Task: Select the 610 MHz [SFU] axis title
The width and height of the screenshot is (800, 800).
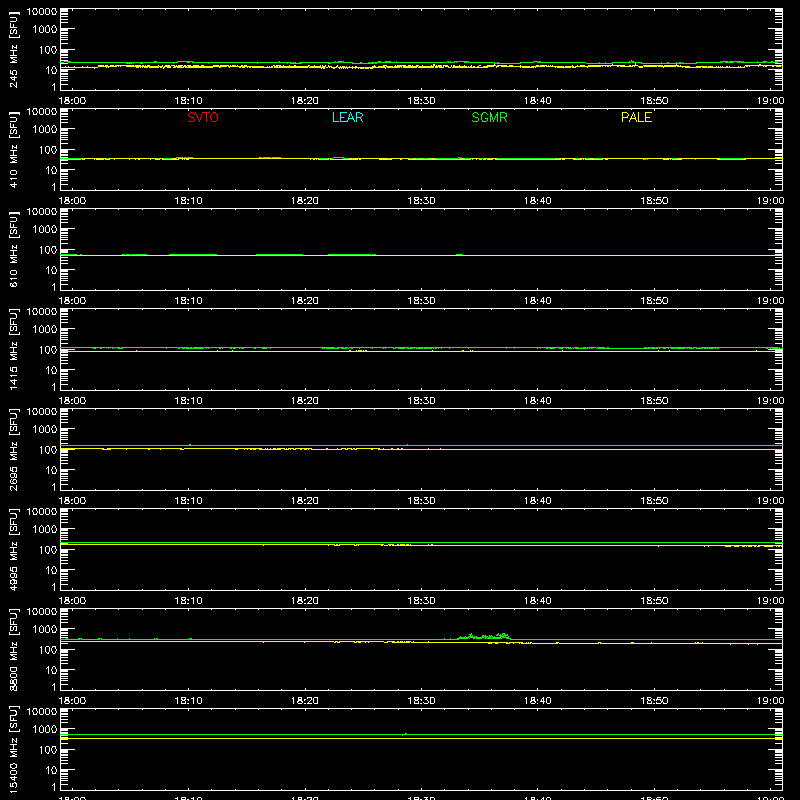Action: click(14, 249)
